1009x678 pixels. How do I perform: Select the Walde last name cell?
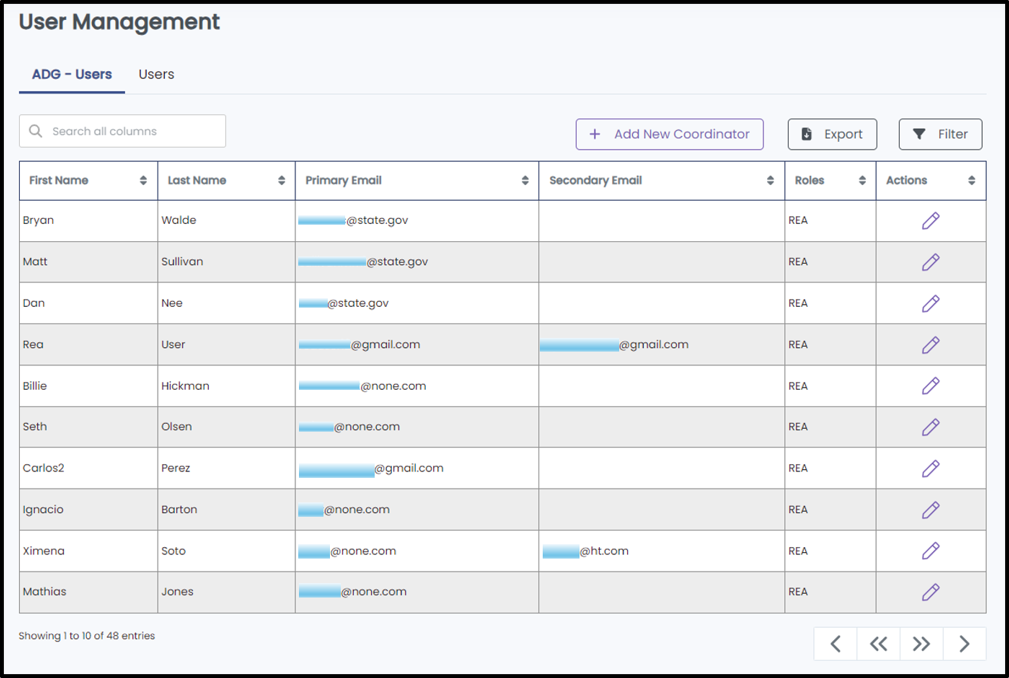point(227,221)
